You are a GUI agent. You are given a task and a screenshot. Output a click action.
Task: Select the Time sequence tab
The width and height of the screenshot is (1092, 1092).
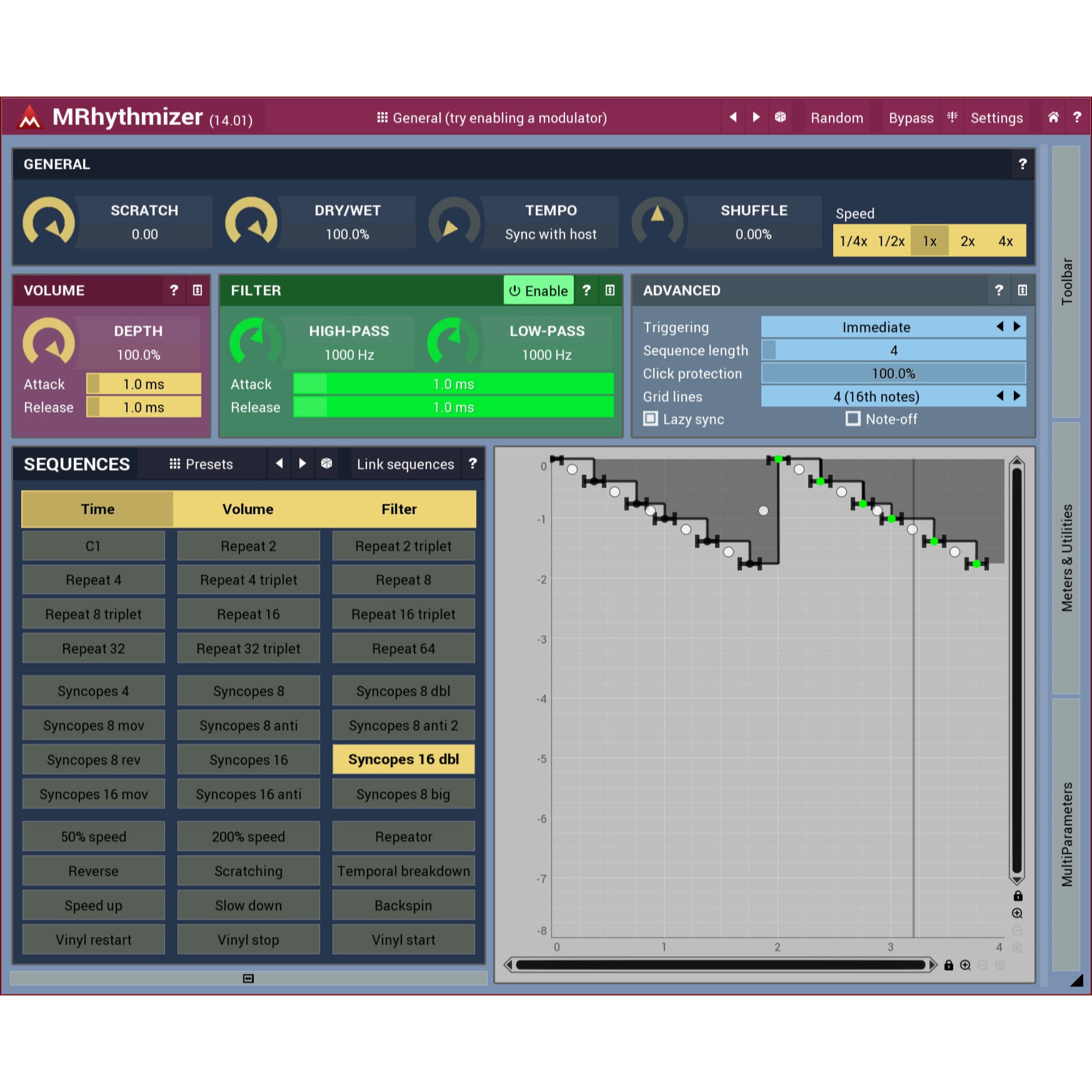(98, 509)
